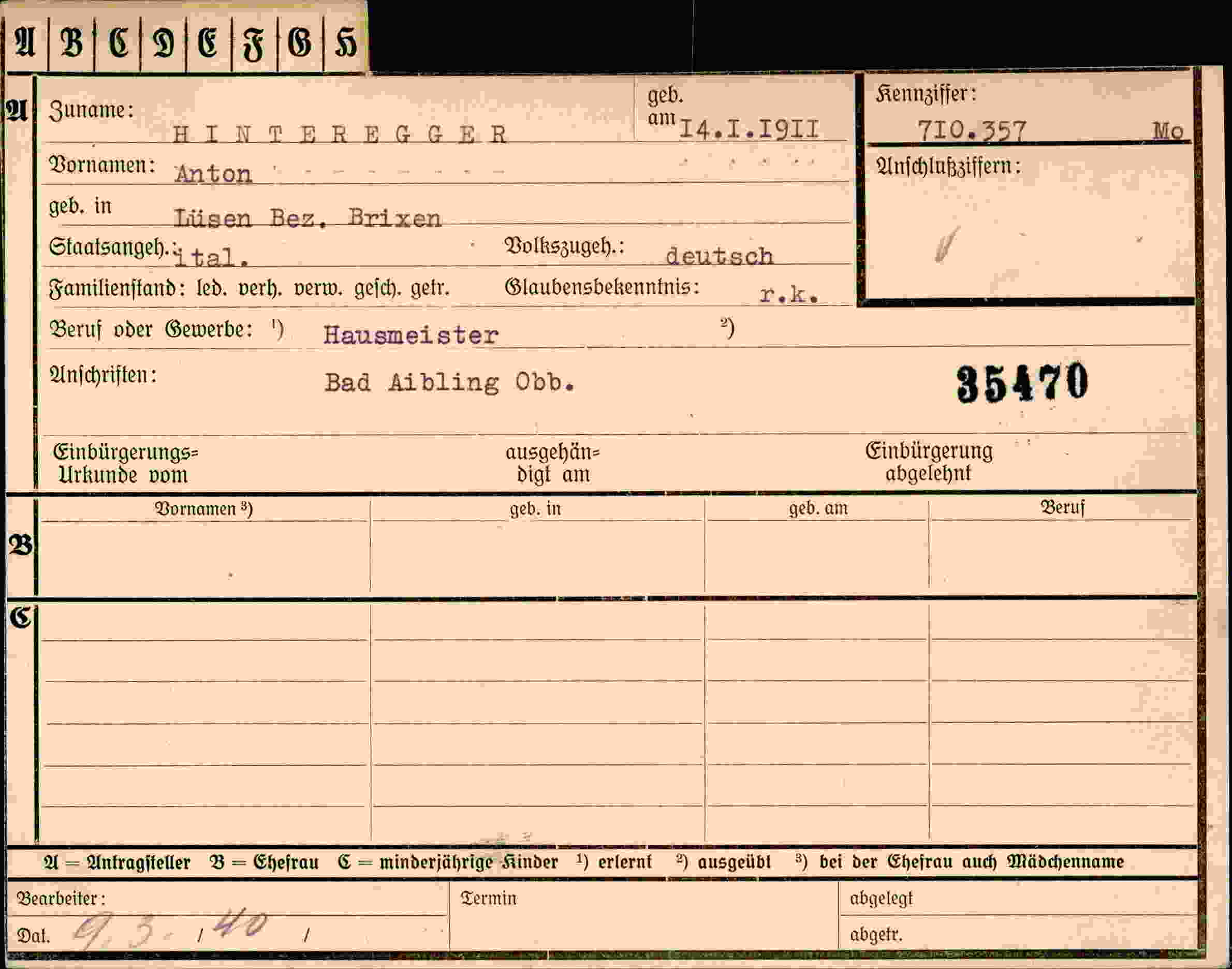Click the birth date 14.I.1911

749,129
